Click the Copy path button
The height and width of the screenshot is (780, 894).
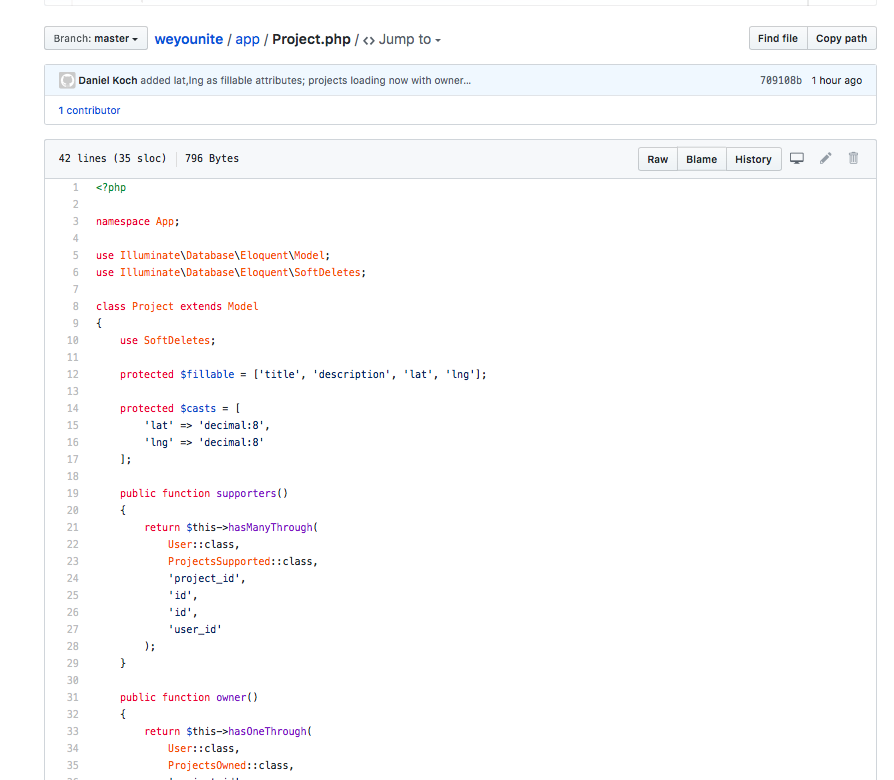click(842, 38)
